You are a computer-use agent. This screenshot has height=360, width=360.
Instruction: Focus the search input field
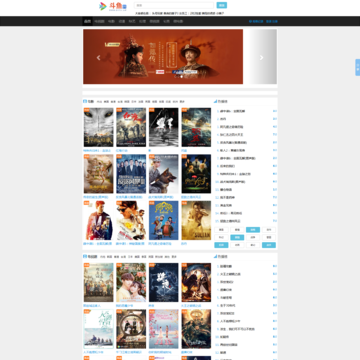tap(174, 5)
